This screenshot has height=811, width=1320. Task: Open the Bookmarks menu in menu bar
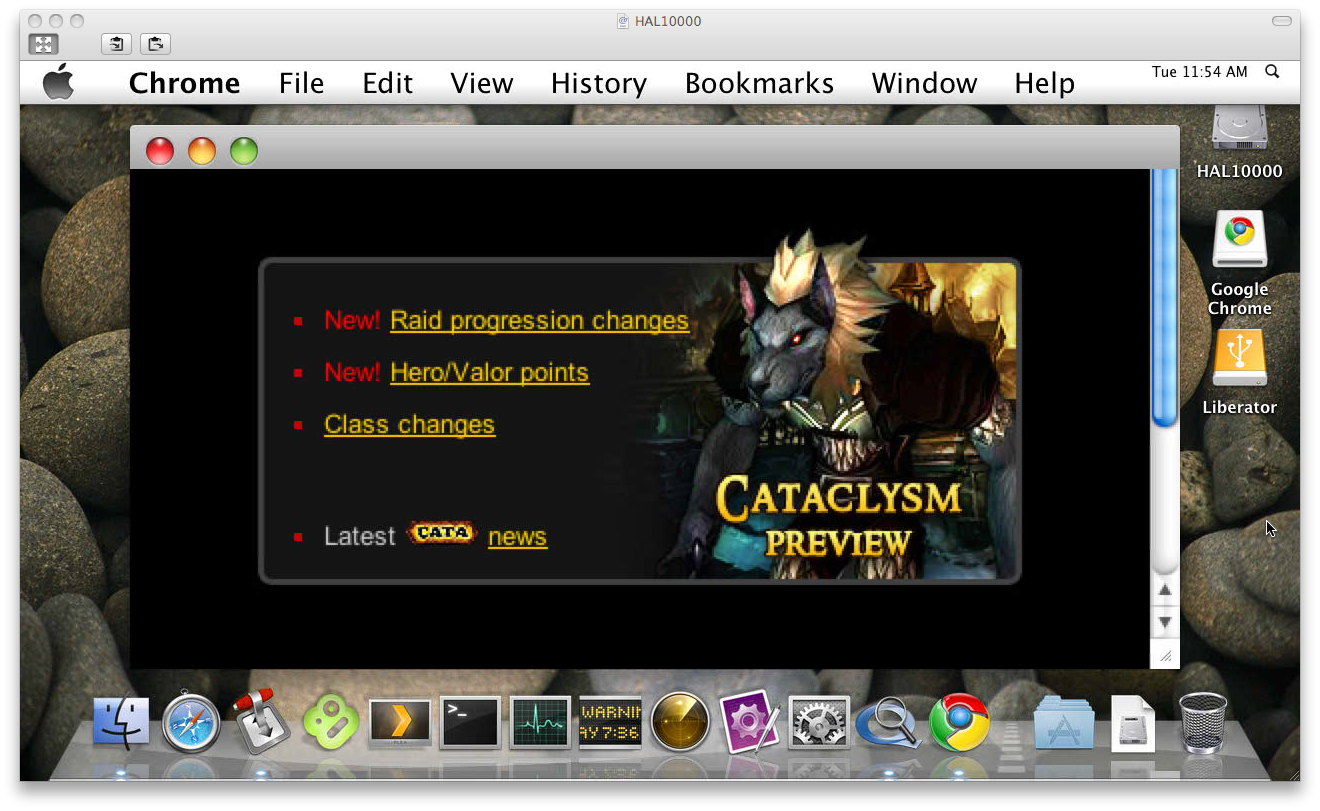(x=759, y=83)
